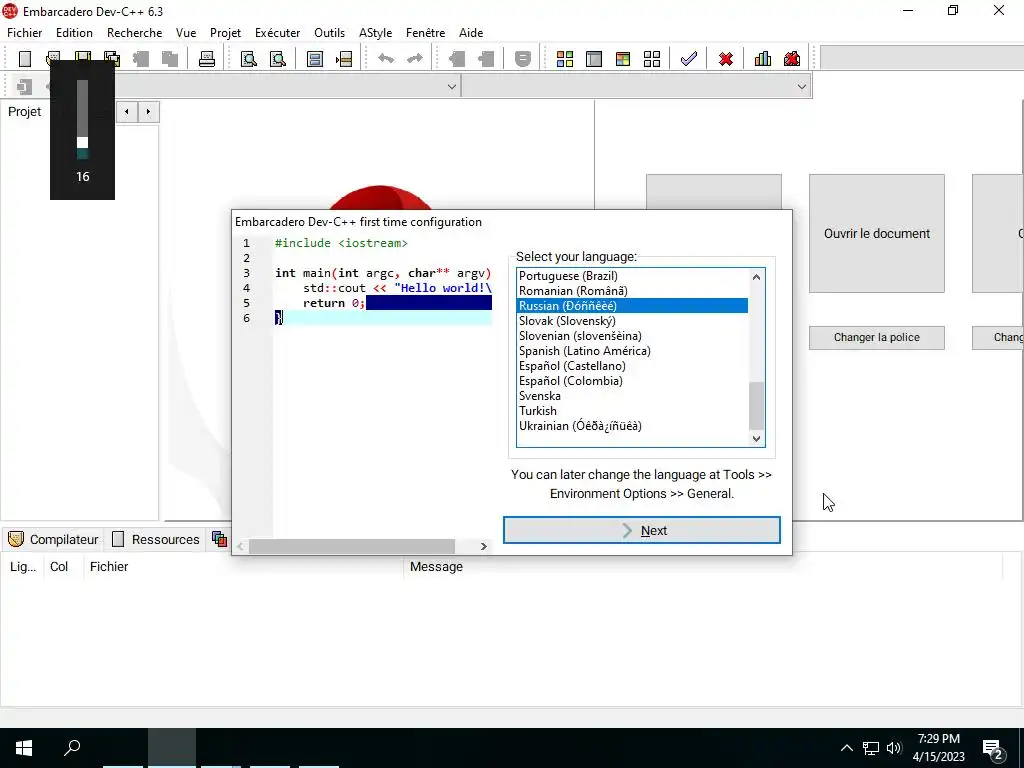Click the Run program toolbar icon
This screenshot has height=768, width=1024.
594,59
